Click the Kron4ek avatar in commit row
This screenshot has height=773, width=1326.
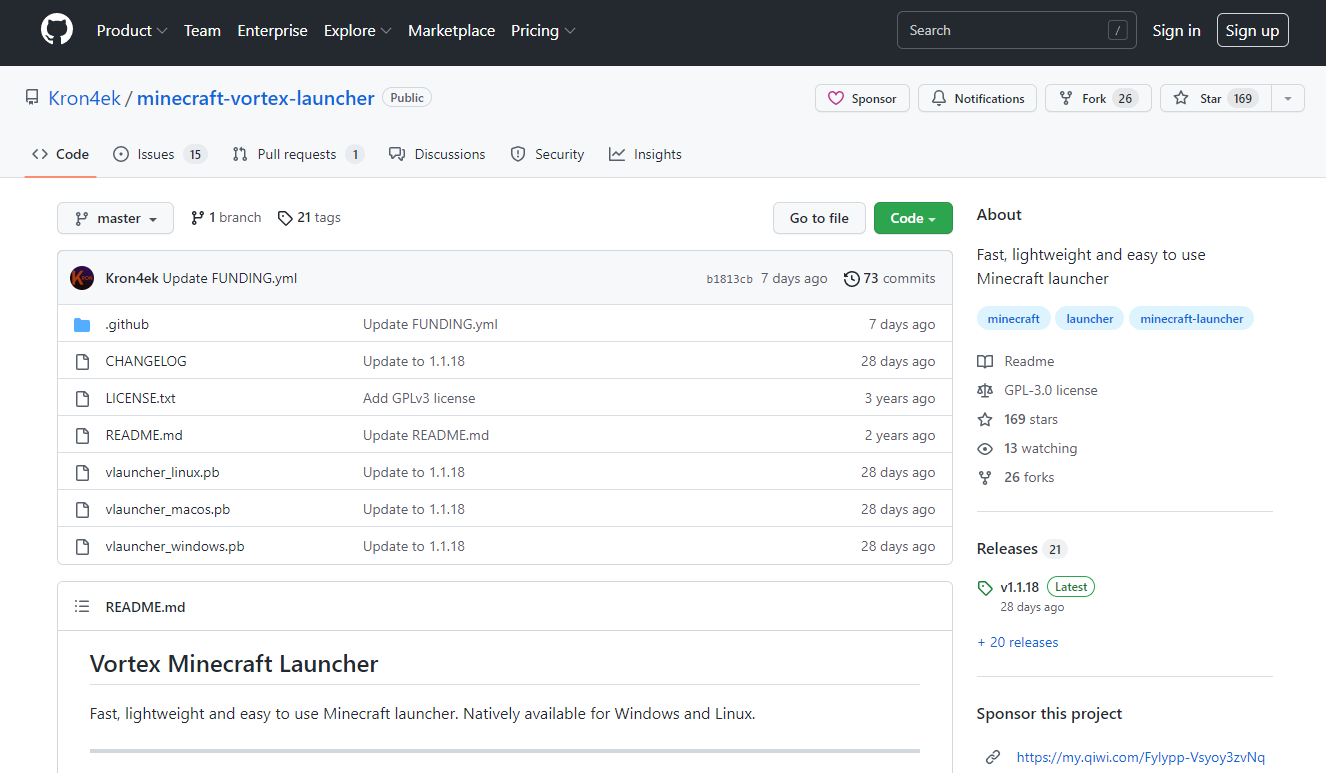82,278
